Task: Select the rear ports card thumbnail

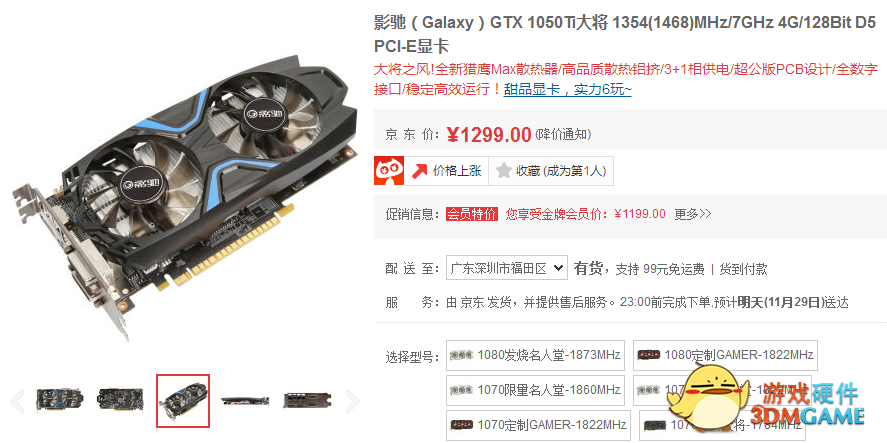Action: [307, 400]
